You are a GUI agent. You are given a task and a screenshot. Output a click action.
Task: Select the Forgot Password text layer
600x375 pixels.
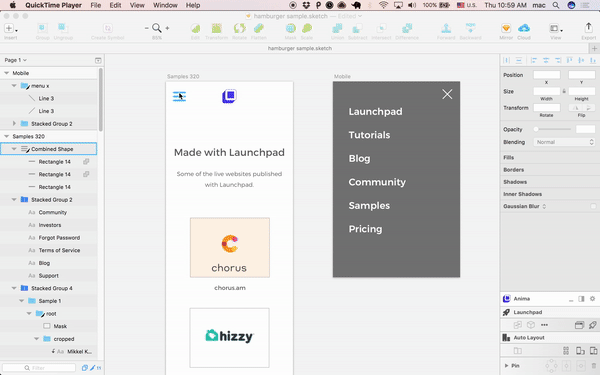point(59,238)
